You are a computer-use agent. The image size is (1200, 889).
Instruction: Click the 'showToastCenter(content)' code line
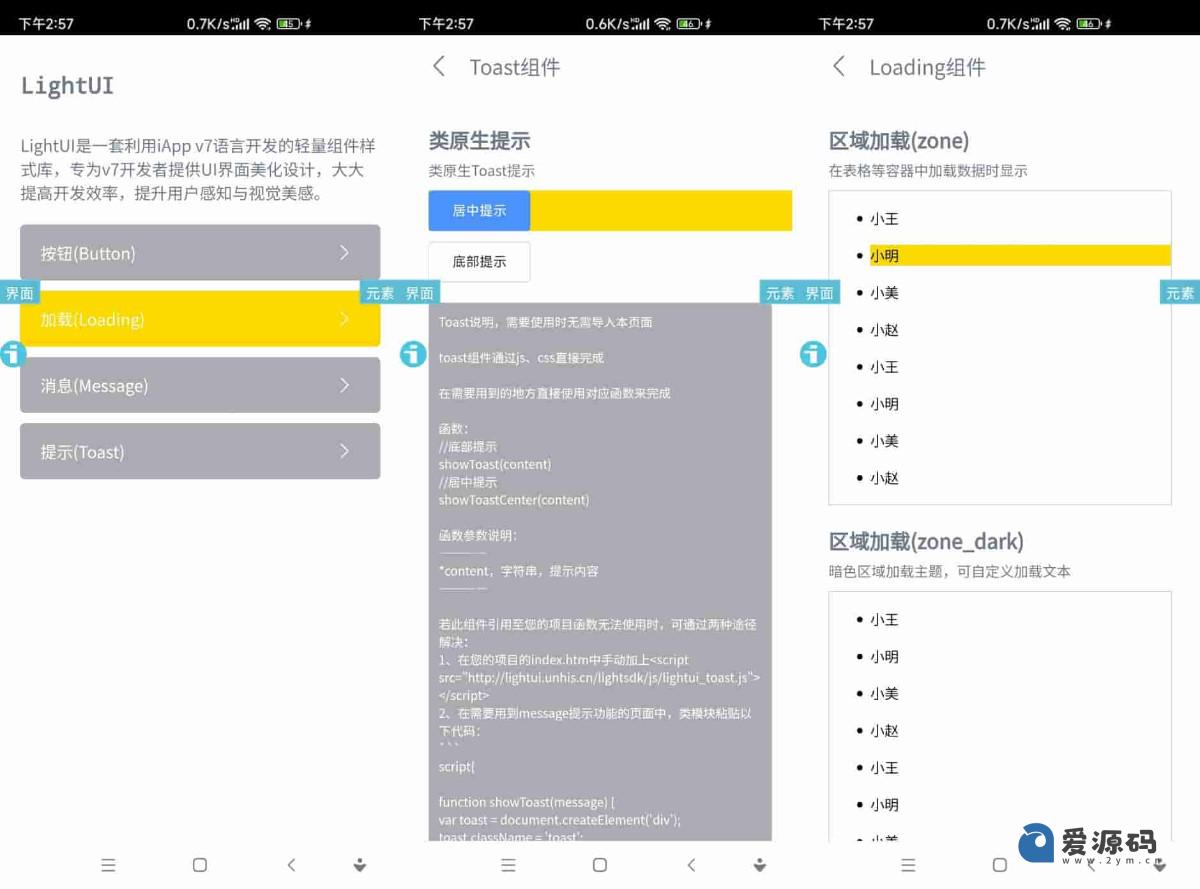(514, 500)
